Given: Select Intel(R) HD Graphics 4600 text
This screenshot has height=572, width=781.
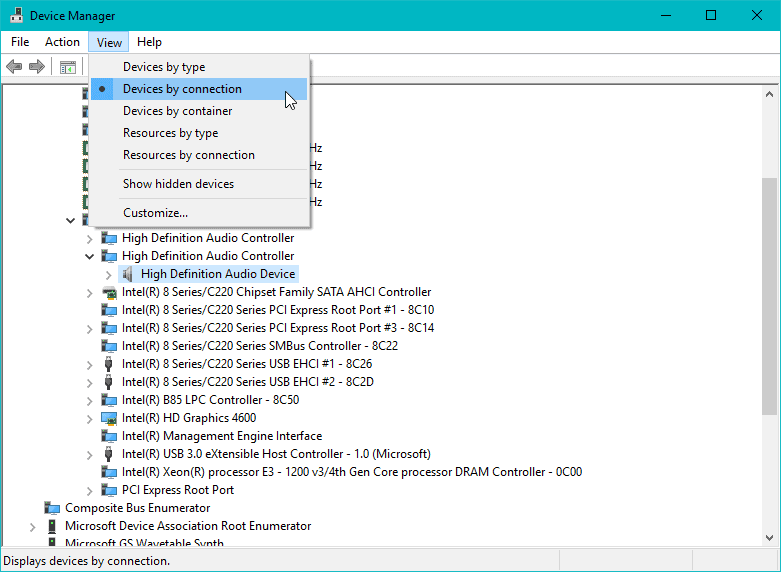Looking at the screenshot, I should coord(189,418).
